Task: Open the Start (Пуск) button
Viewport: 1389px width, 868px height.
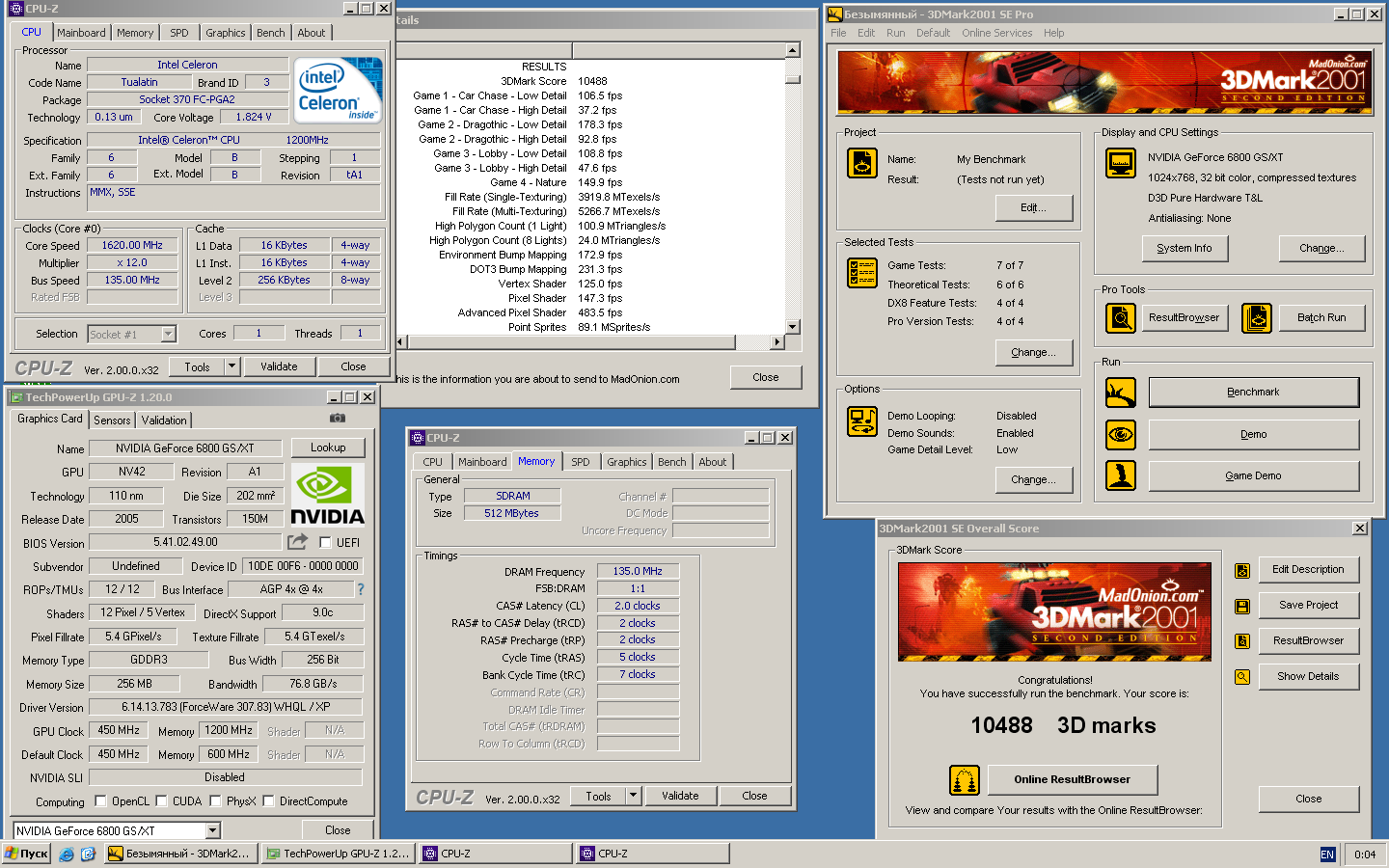Action: pos(27,854)
